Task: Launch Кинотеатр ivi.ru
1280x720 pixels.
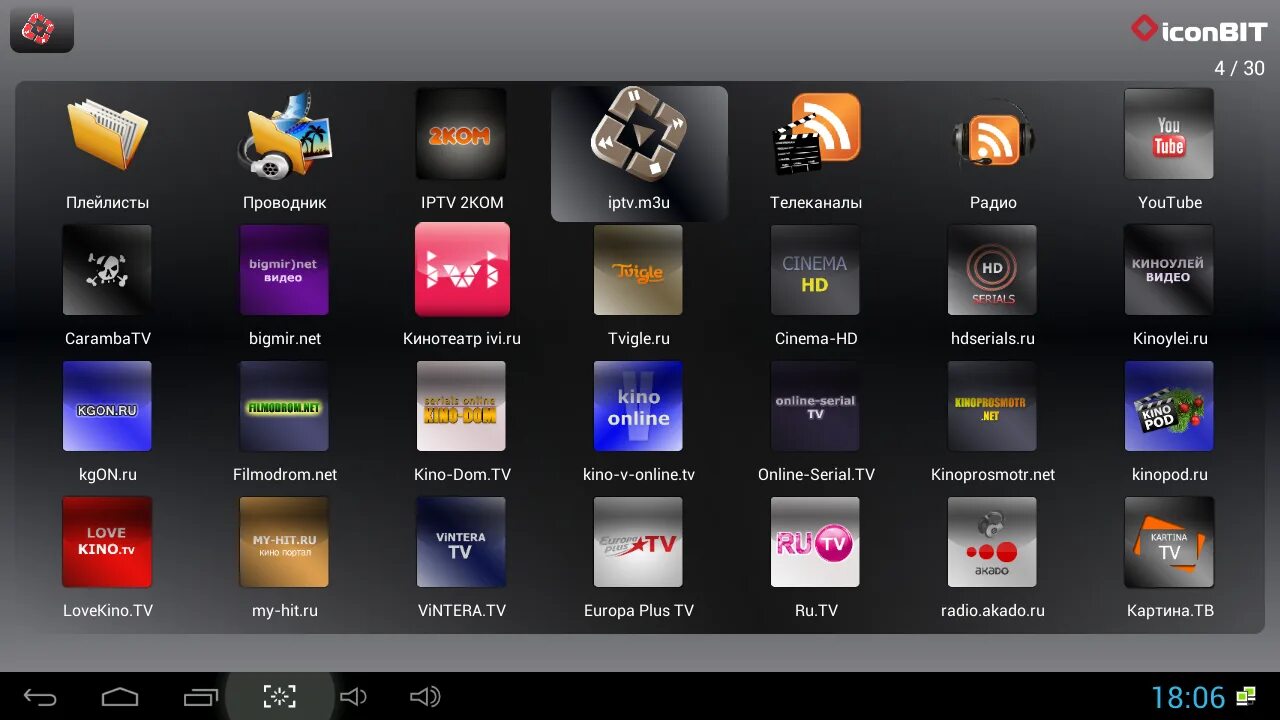Action: click(x=462, y=270)
